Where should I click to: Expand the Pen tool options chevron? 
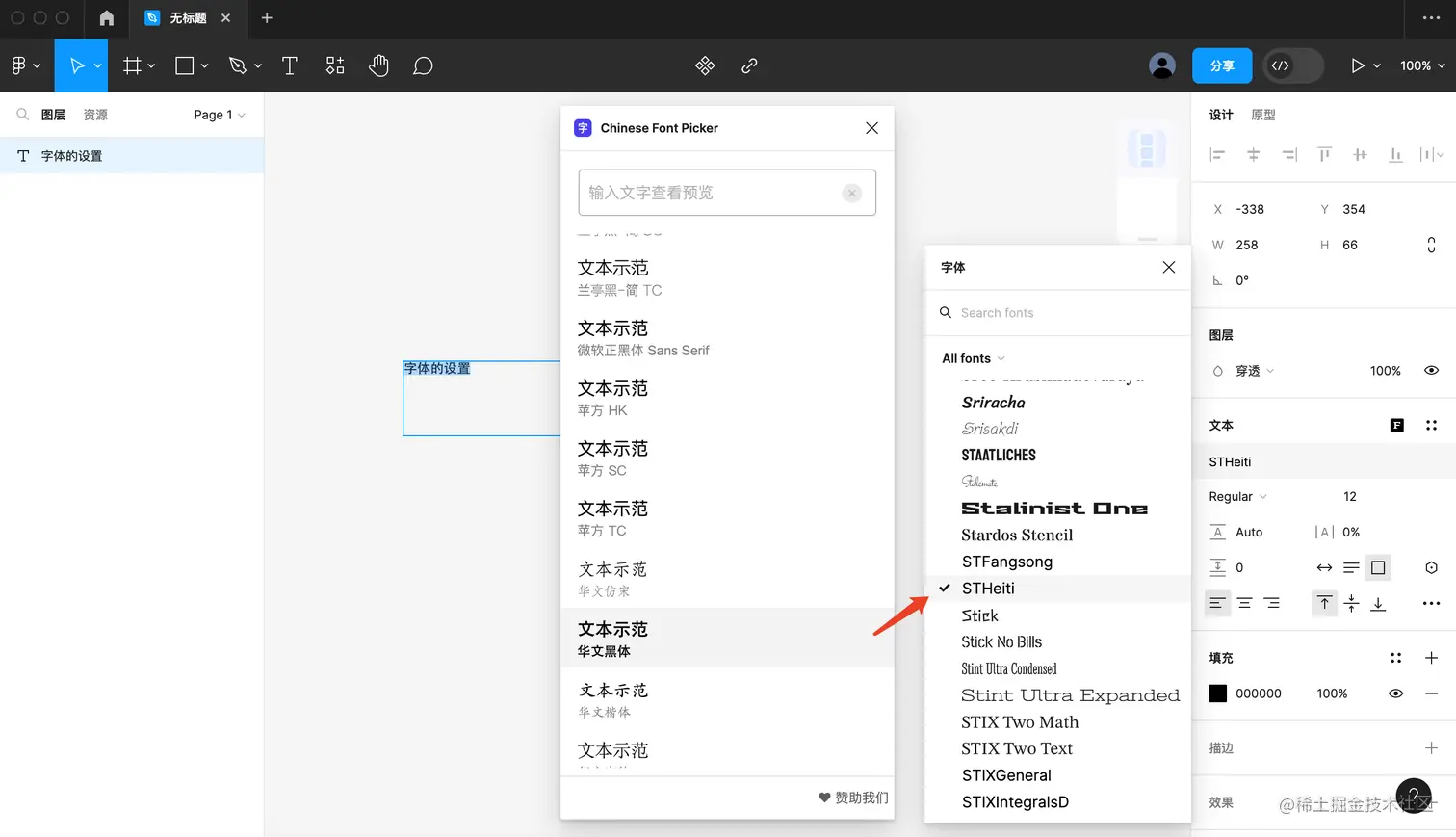coord(257,65)
